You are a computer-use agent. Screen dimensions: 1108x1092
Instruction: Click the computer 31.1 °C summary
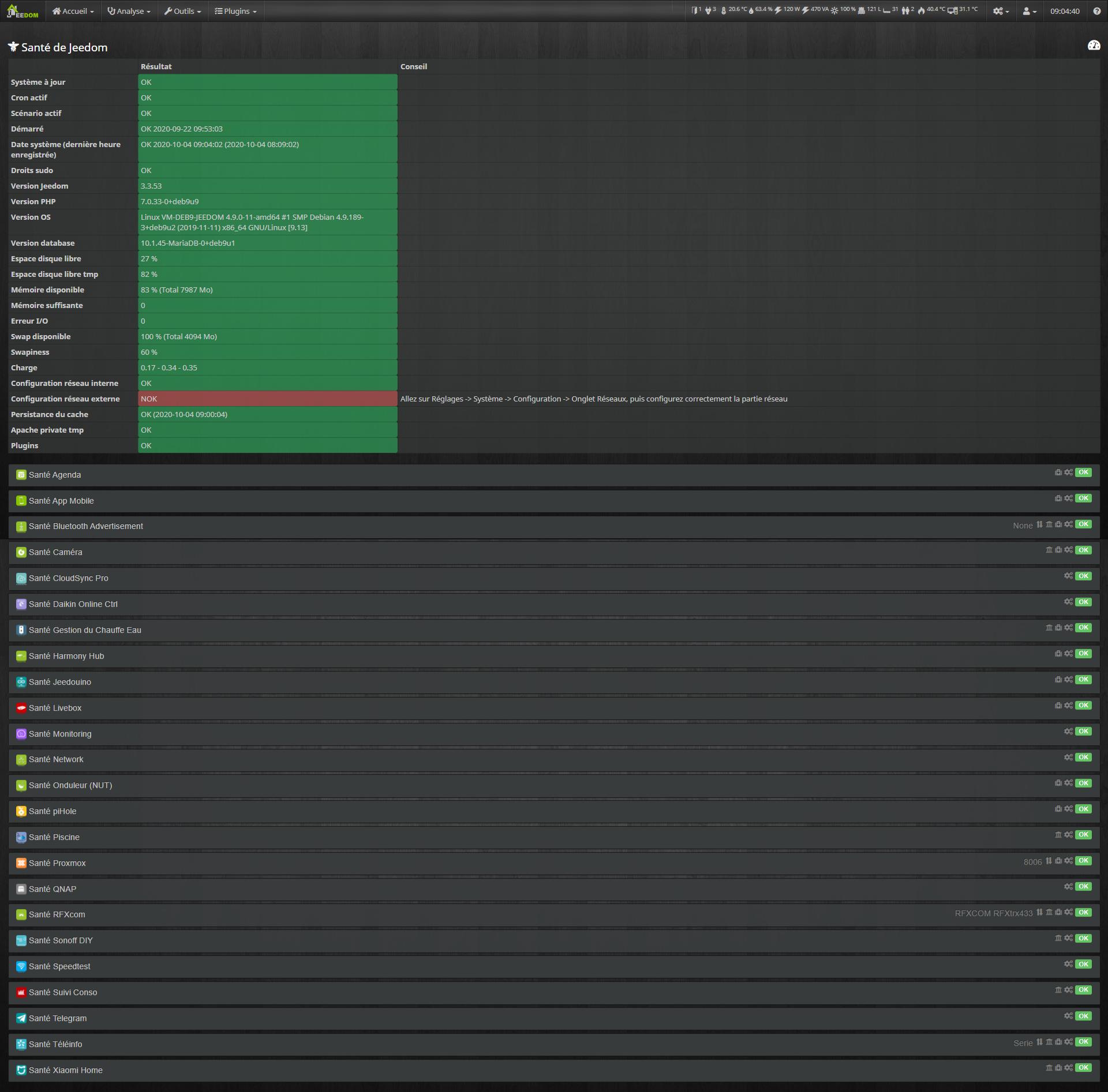963,10
